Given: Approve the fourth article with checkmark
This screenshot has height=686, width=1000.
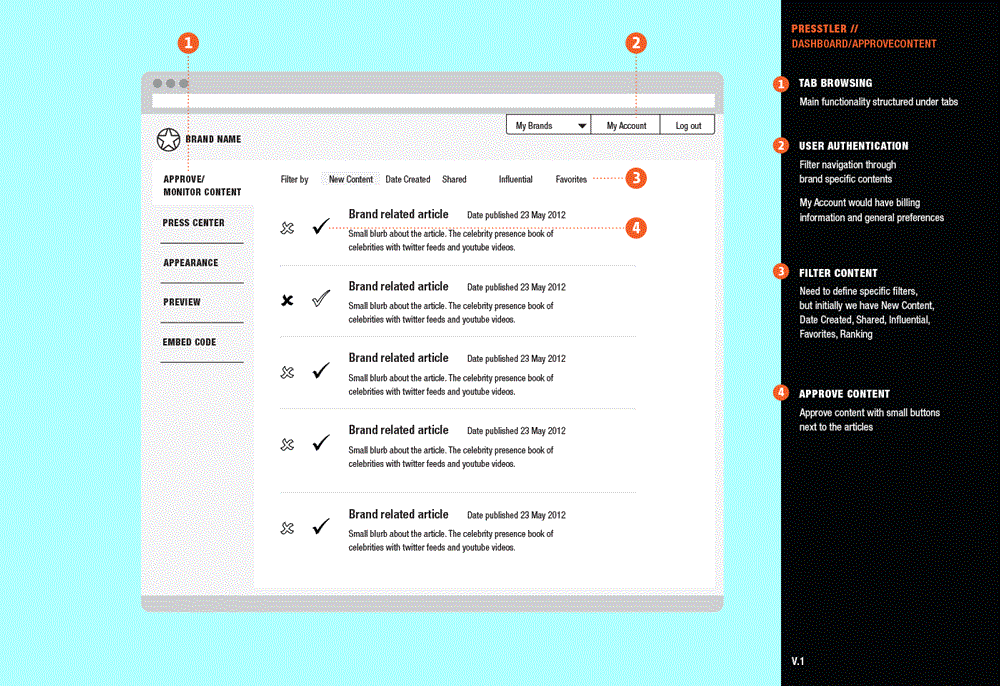Looking at the screenshot, I should pyautogui.click(x=320, y=442).
